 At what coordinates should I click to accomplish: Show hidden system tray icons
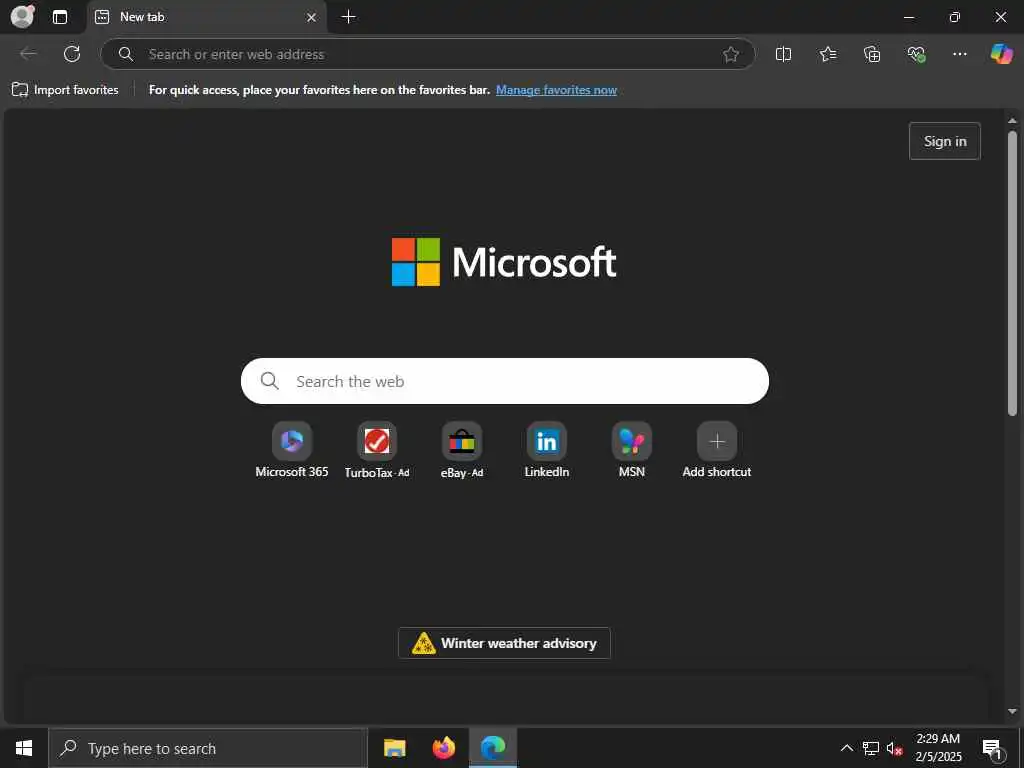point(846,748)
